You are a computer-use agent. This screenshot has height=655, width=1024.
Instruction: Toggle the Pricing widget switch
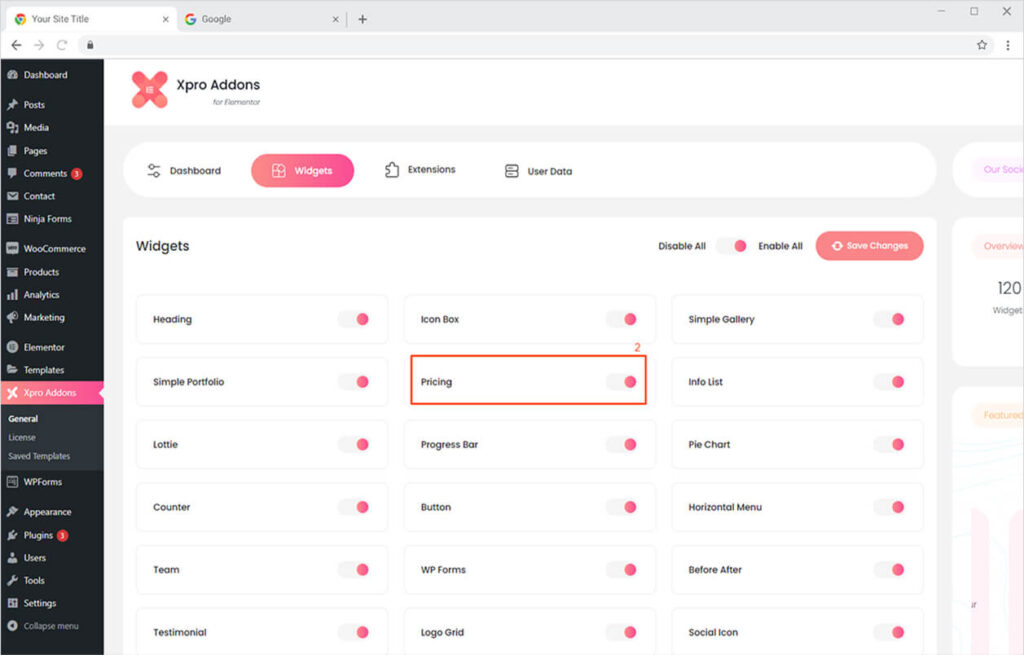click(x=621, y=382)
